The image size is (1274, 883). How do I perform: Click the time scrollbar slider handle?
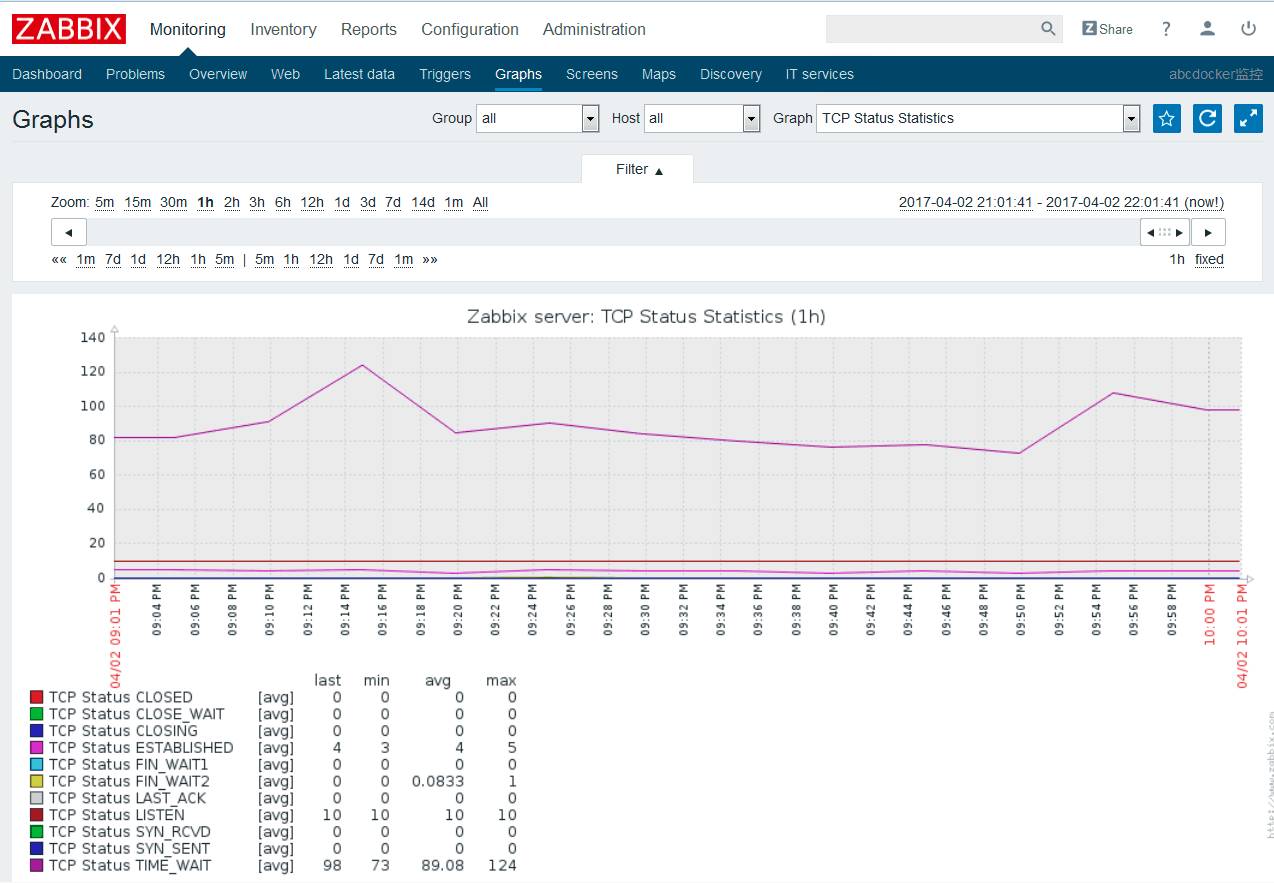pyautogui.click(x=1165, y=232)
